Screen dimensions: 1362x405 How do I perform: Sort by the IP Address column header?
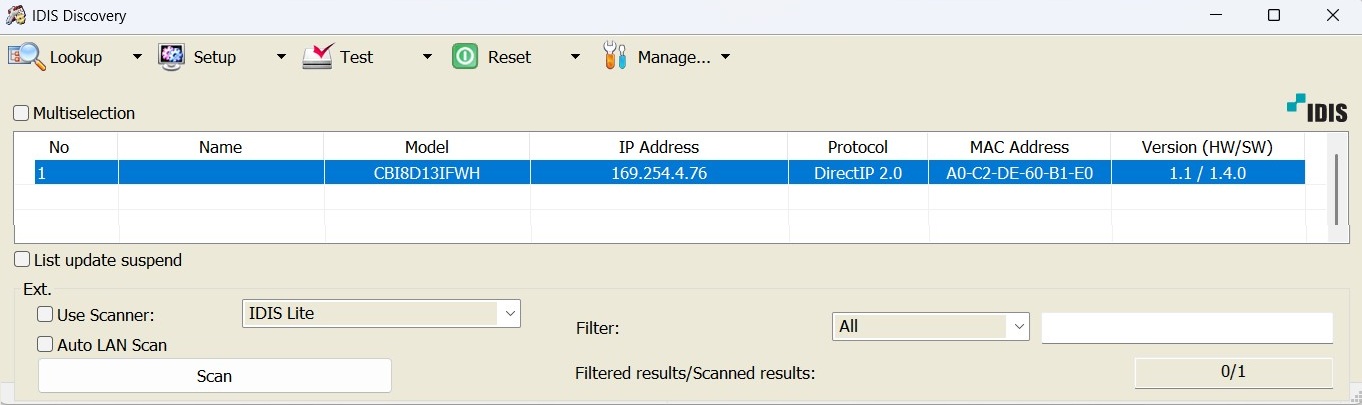(x=659, y=147)
